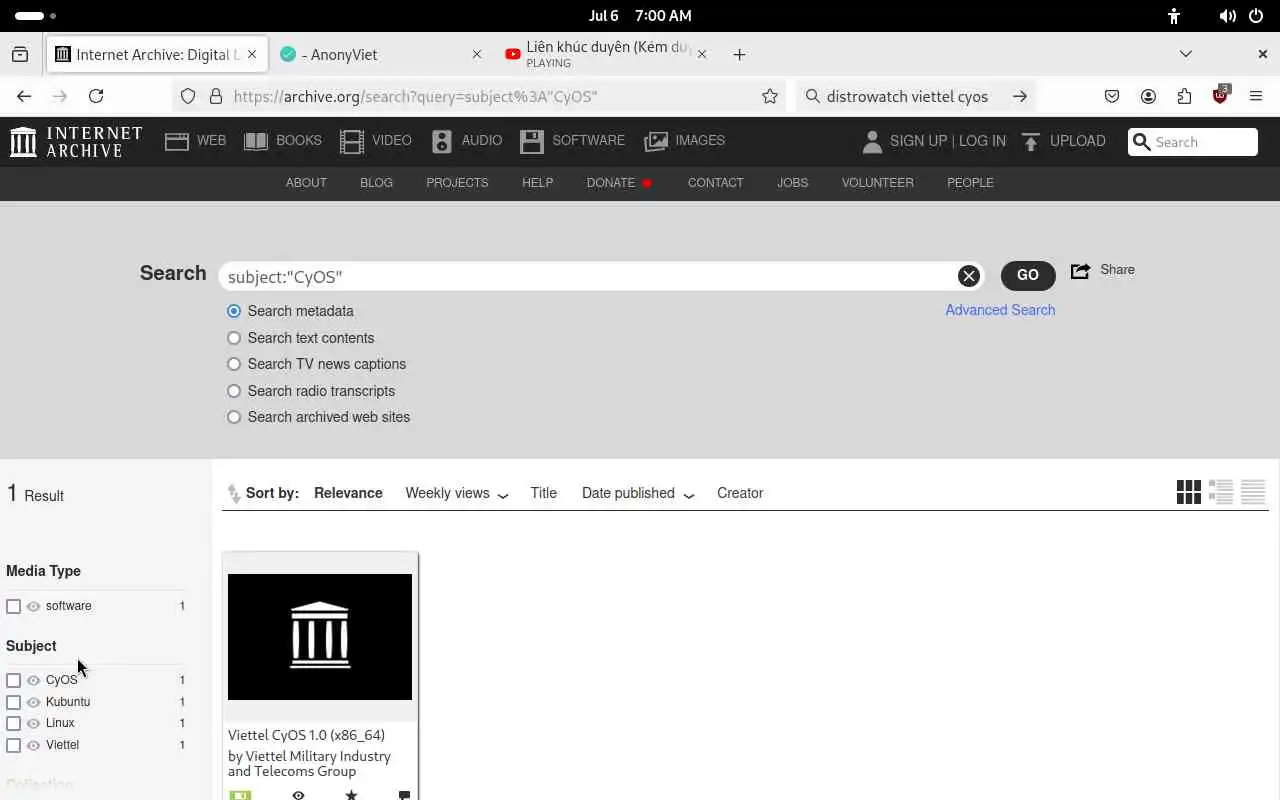
Task: Clear the search query with X icon
Action: 968,276
